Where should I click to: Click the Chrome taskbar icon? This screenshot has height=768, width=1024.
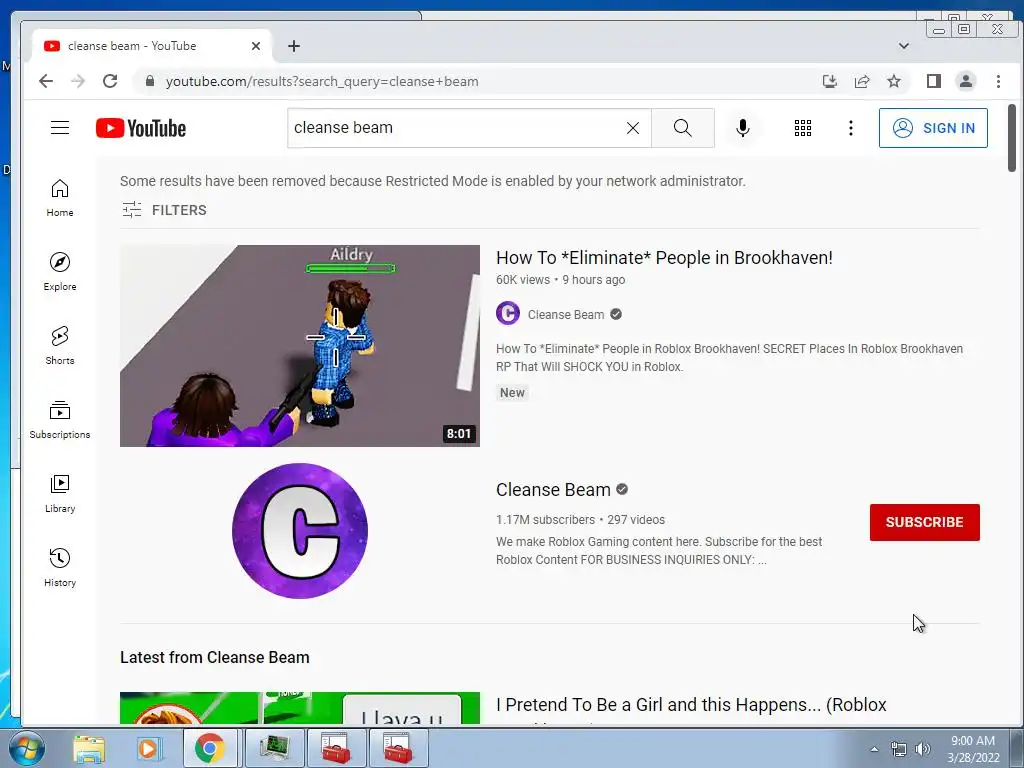pos(209,748)
